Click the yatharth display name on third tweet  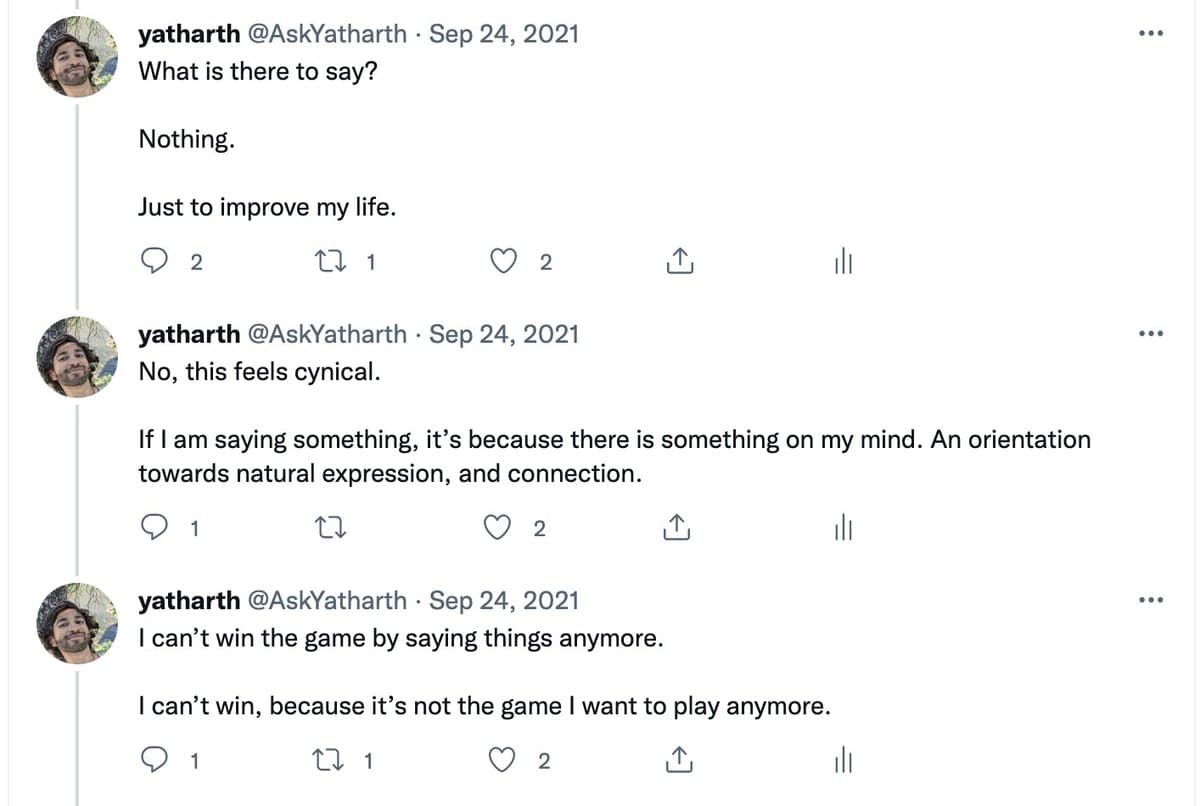coord(189,600)
